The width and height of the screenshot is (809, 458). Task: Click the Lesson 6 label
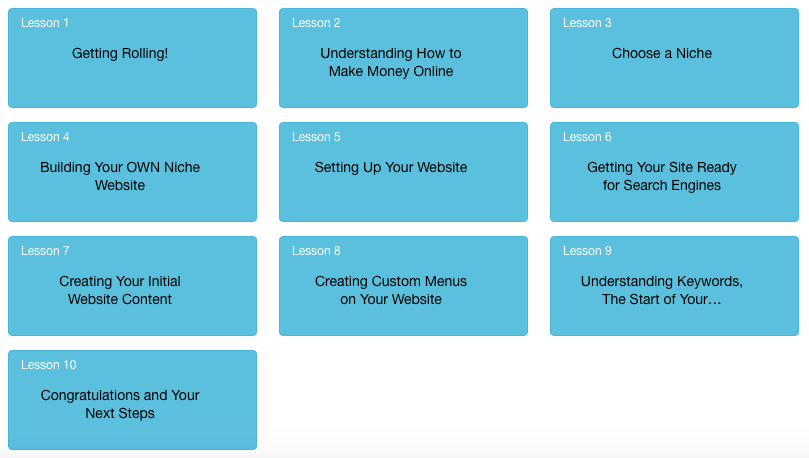click(587, 137)
